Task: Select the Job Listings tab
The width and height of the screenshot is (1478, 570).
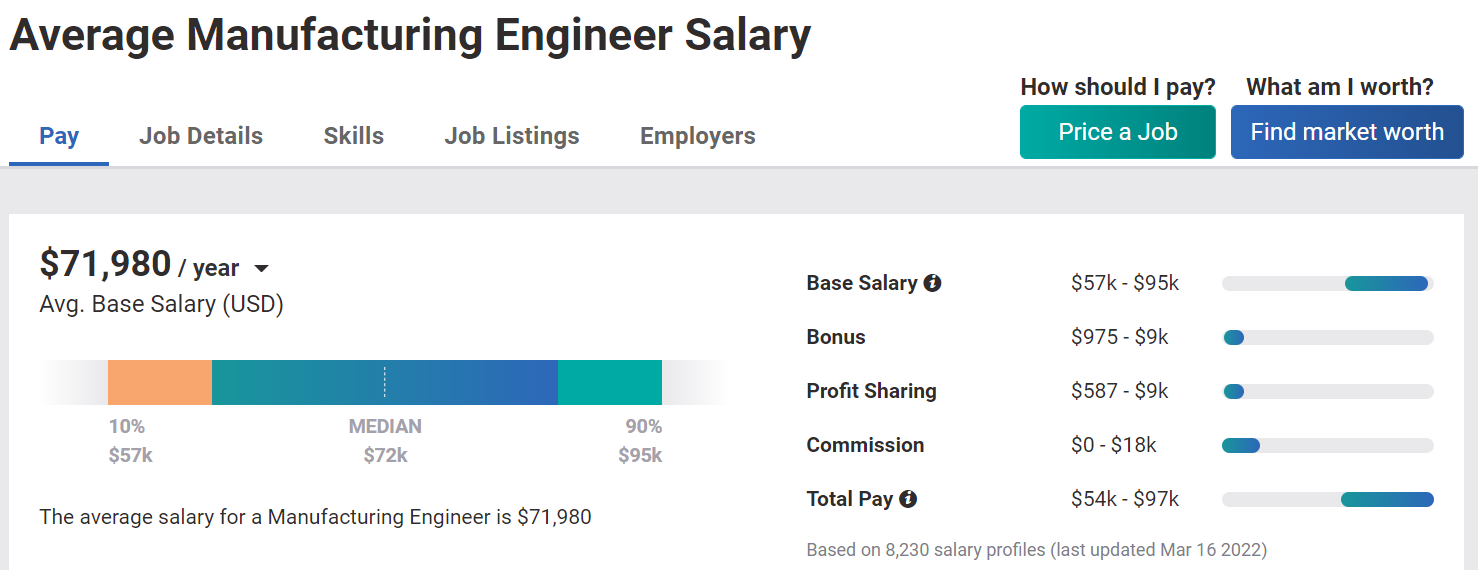Action: pyautogui.click(x=512, y=136)
